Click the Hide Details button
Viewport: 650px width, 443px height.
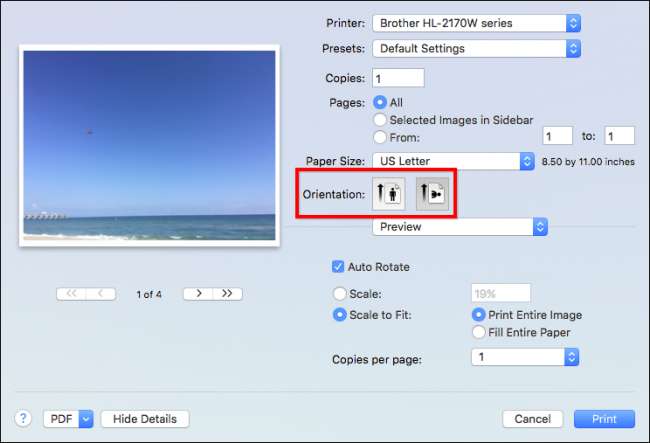pyautogui.click(x=145, y=419)
